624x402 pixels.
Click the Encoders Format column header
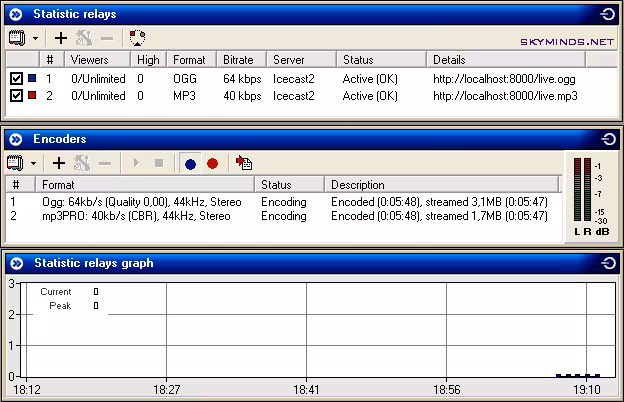pos(145,185)
